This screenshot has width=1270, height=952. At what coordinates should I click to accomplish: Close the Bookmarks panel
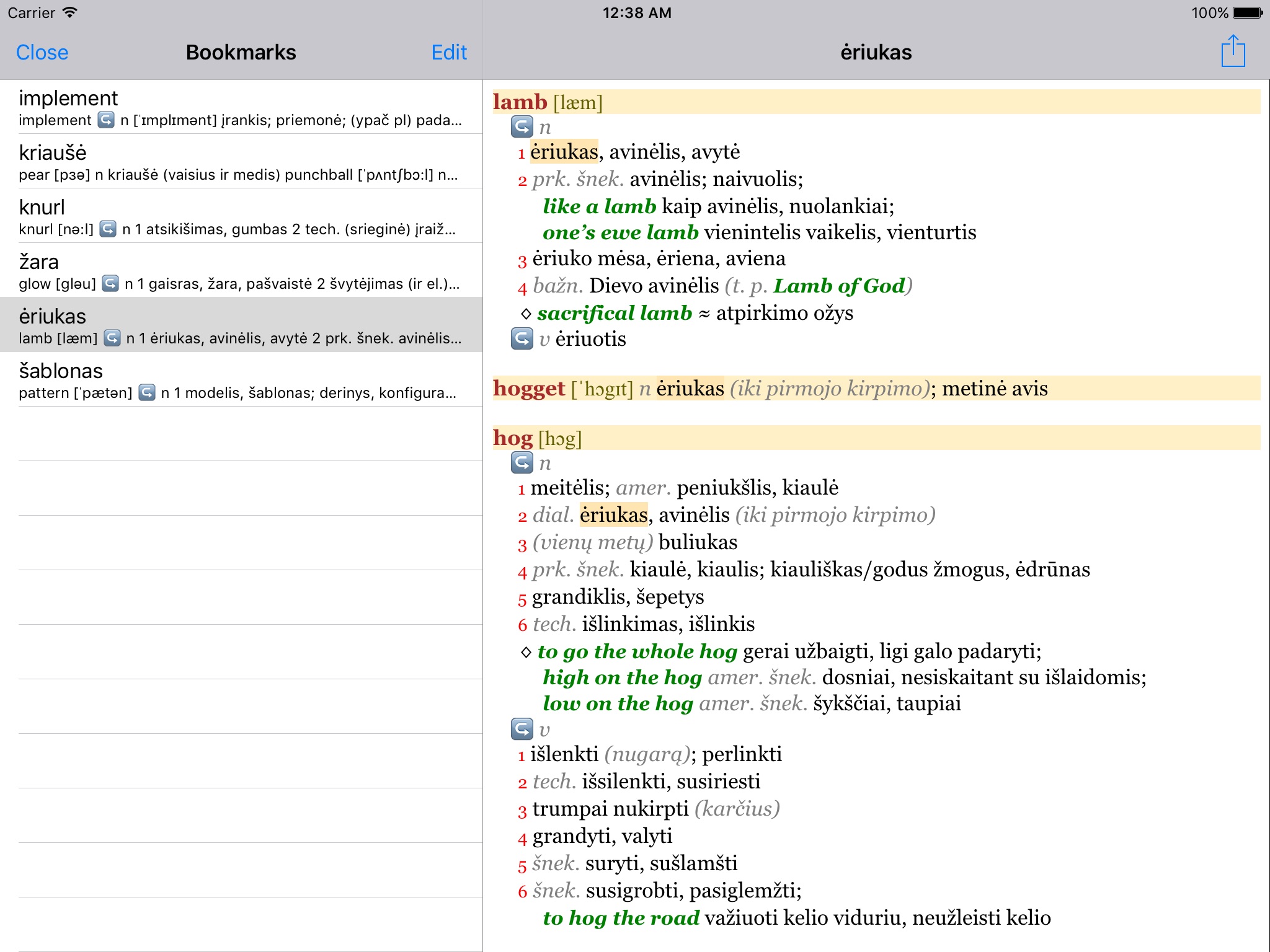point(42,53)
